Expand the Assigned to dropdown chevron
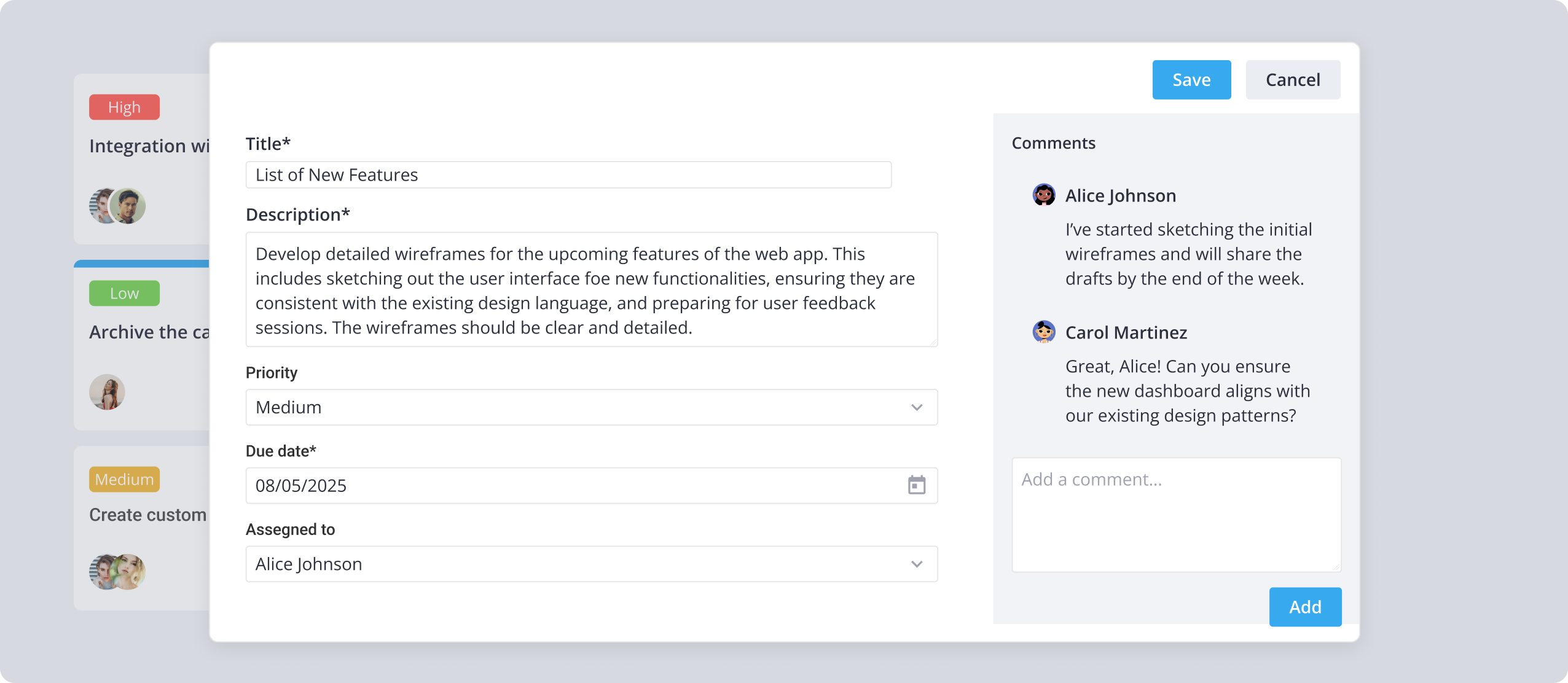 (x=917, y=564)
